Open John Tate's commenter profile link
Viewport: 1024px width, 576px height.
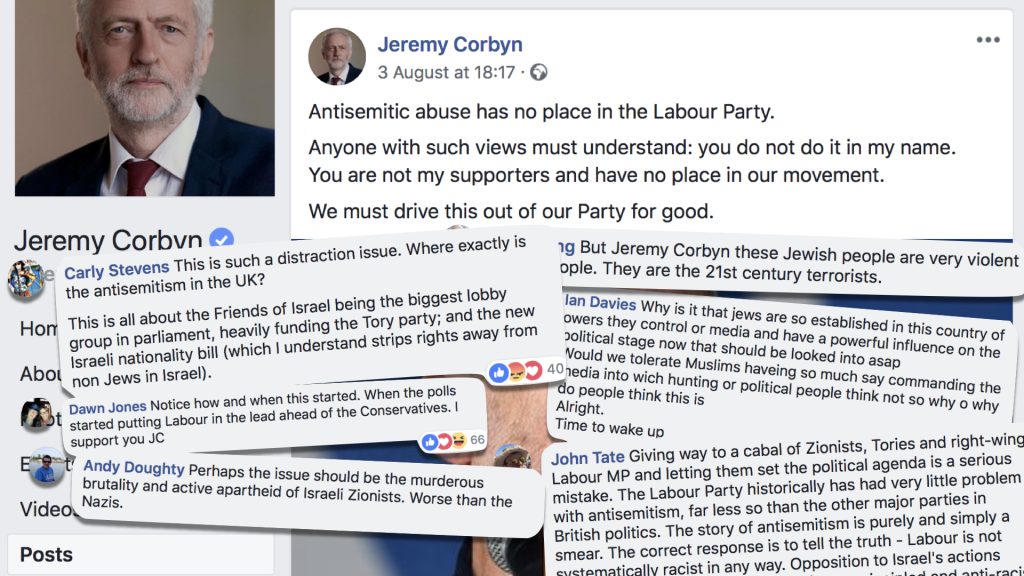588,458
